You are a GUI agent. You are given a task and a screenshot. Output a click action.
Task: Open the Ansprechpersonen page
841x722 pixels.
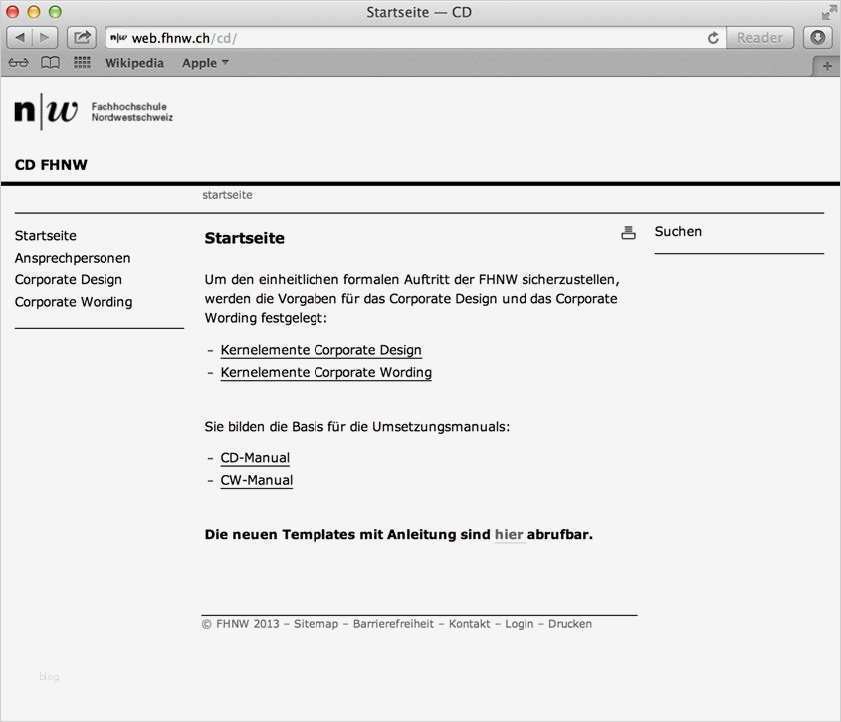(72, 257)
